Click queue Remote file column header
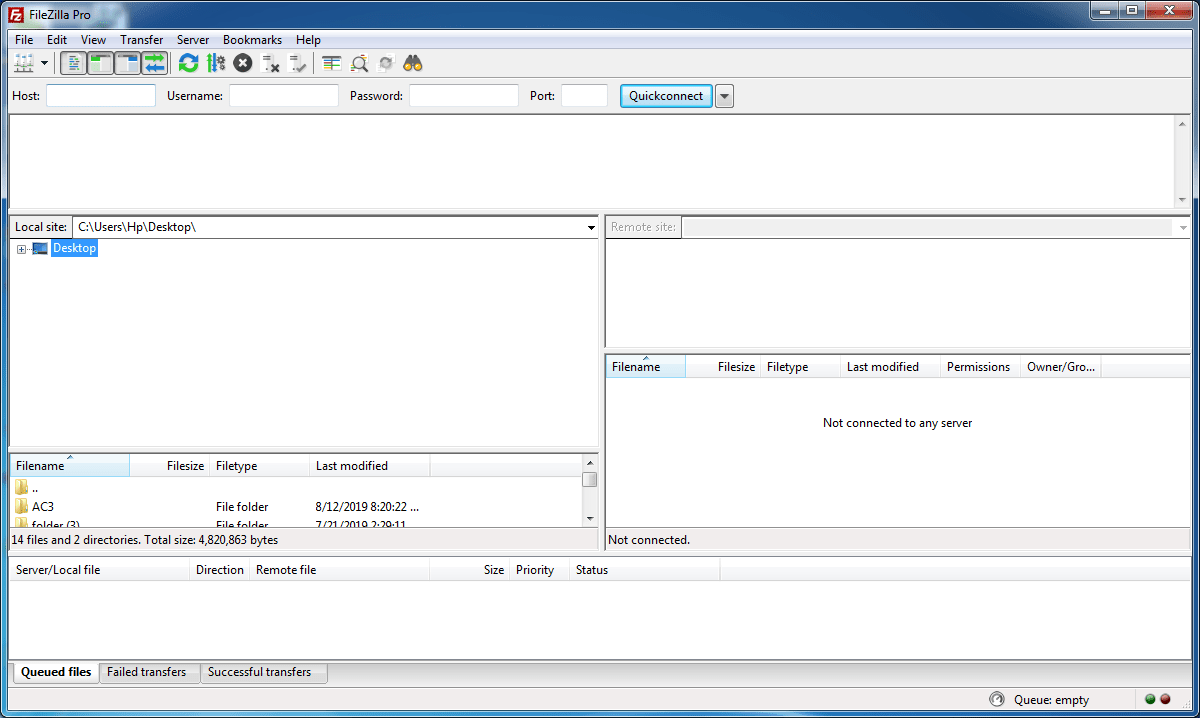The width and height of the screenshot is (1200, 718). [339, 570]
